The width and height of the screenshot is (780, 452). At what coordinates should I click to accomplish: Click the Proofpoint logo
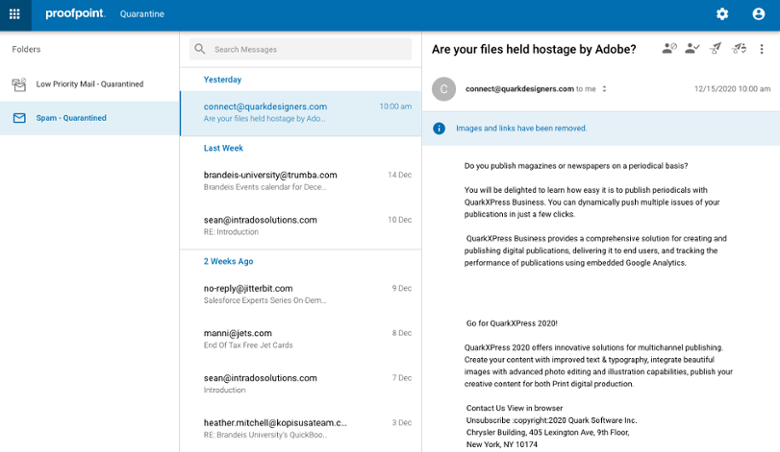click(x=75, y=14)
